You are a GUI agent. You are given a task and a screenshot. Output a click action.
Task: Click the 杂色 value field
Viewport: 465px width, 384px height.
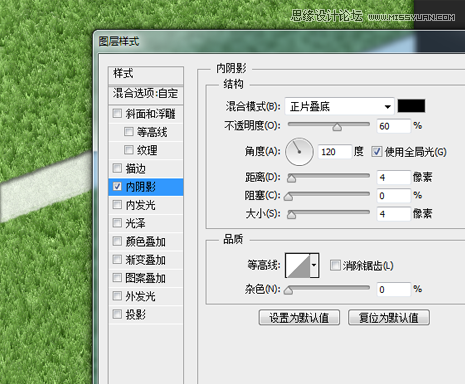tap(393, 289)
